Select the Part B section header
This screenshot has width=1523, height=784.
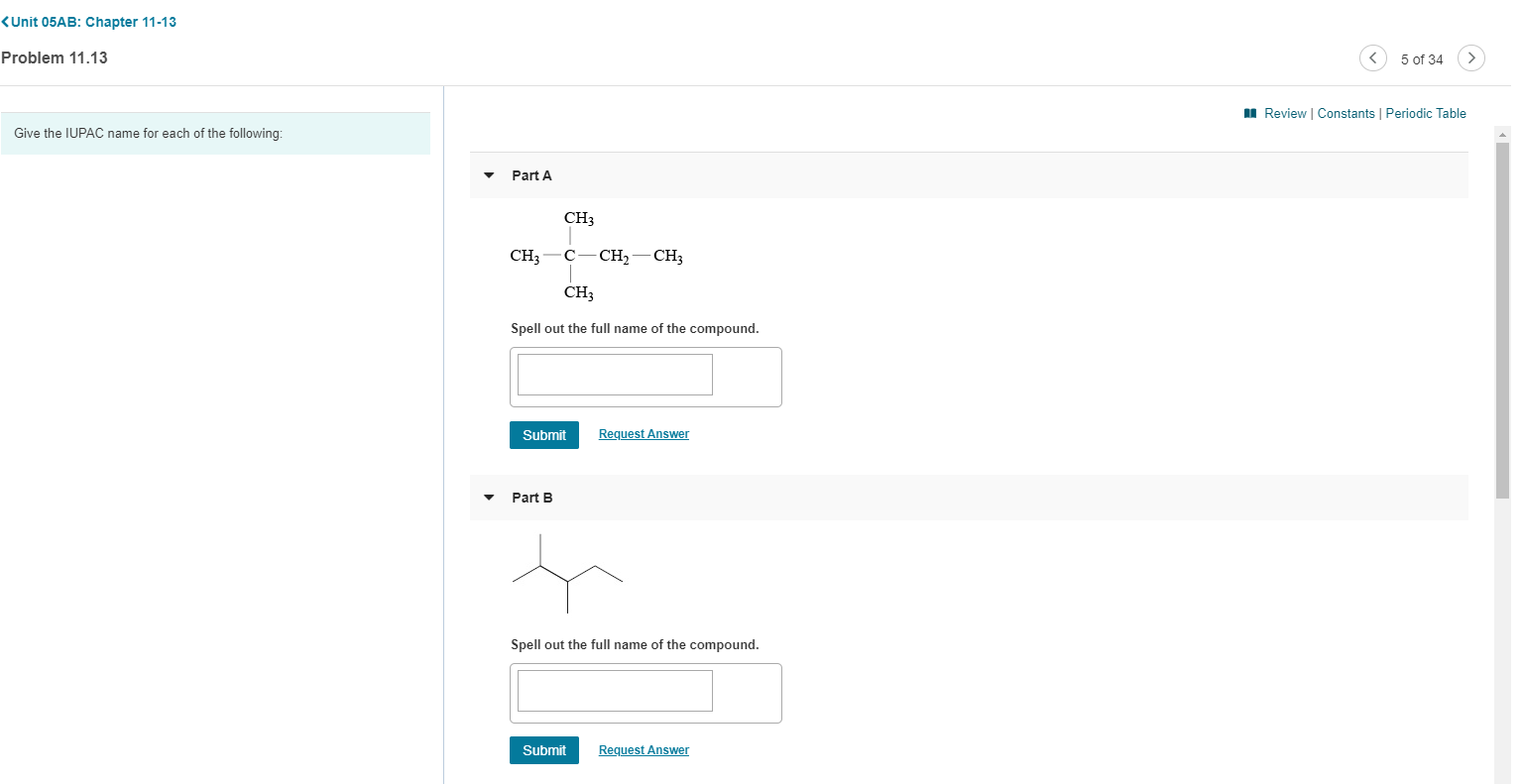(x=532, y=498)
